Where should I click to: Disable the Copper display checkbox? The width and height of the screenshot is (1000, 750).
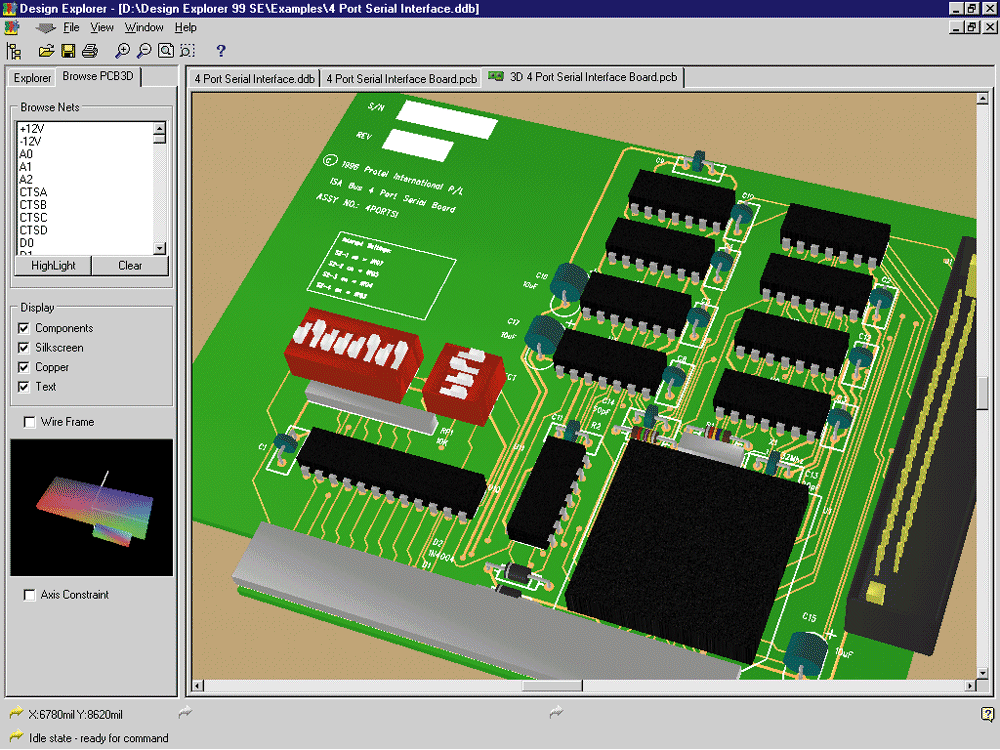coord(24,367)
